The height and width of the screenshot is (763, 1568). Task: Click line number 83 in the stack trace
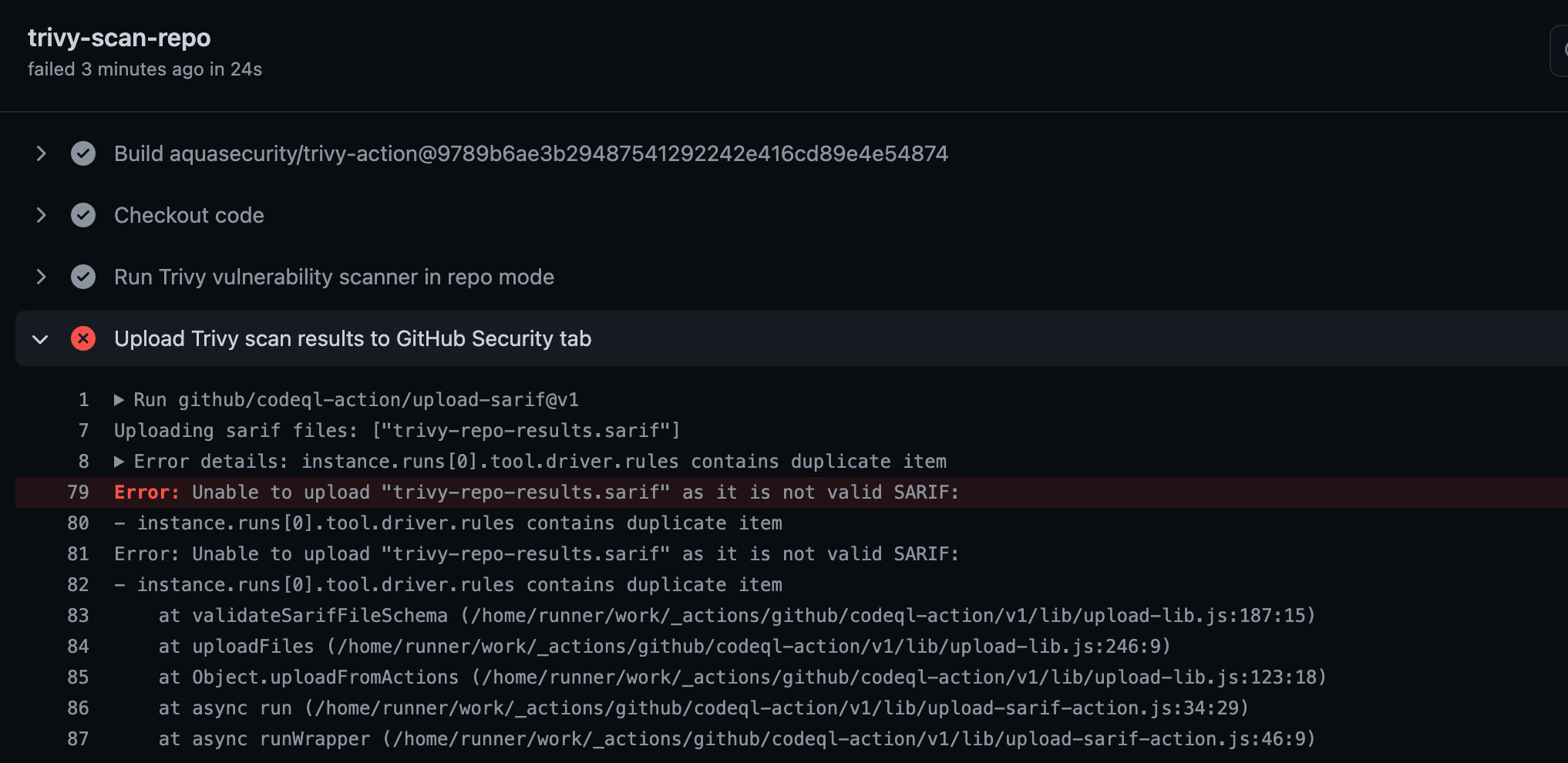click(x=78, y=615)
